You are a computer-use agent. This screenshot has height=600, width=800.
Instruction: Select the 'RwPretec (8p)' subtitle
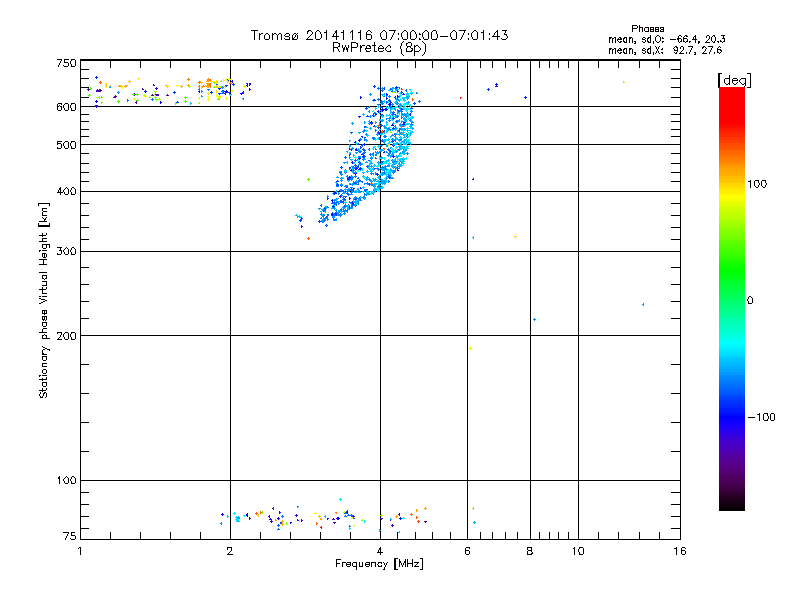[x=379, y=48]
